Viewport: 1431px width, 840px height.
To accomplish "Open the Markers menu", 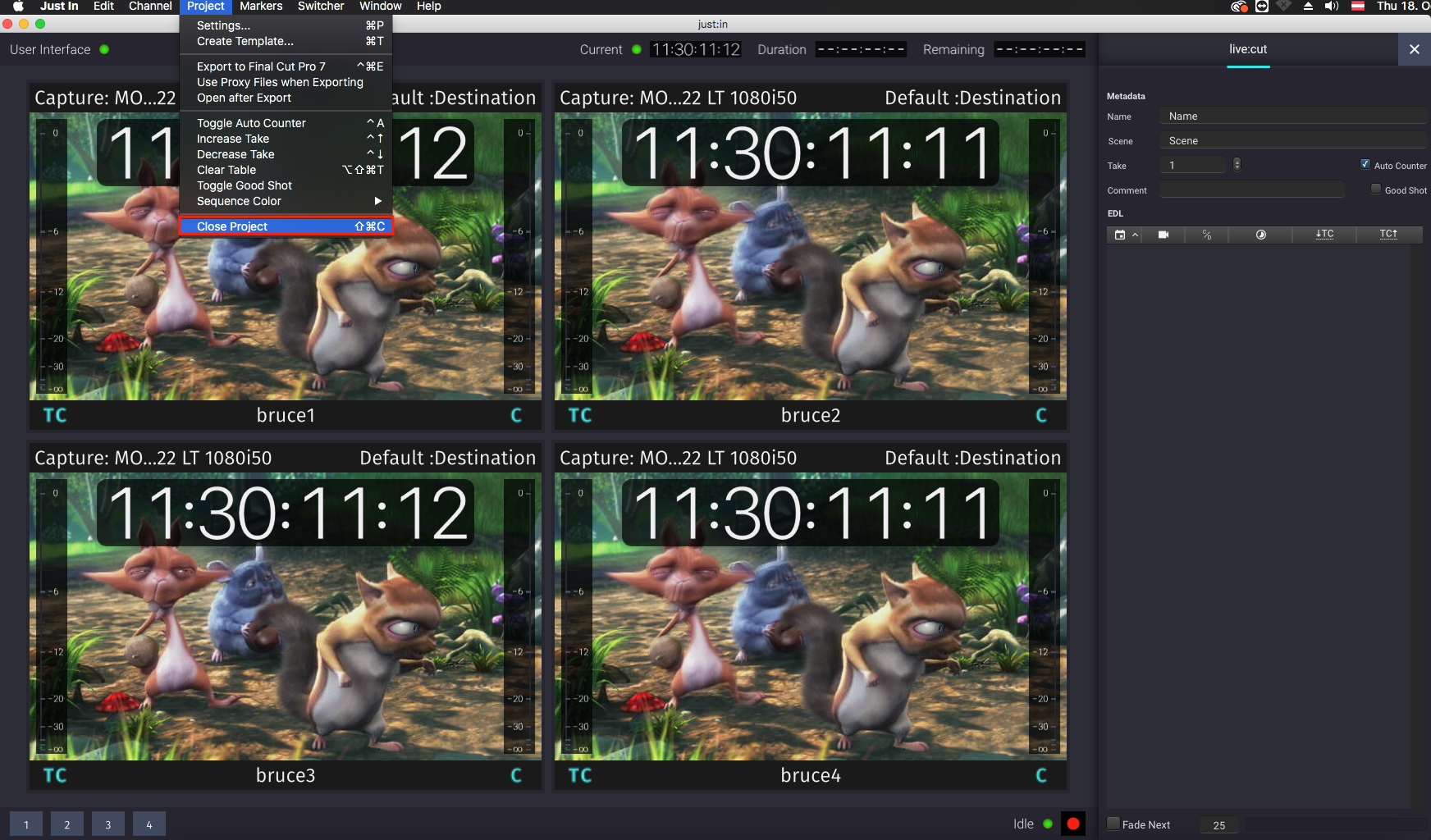I will point(261,6).
